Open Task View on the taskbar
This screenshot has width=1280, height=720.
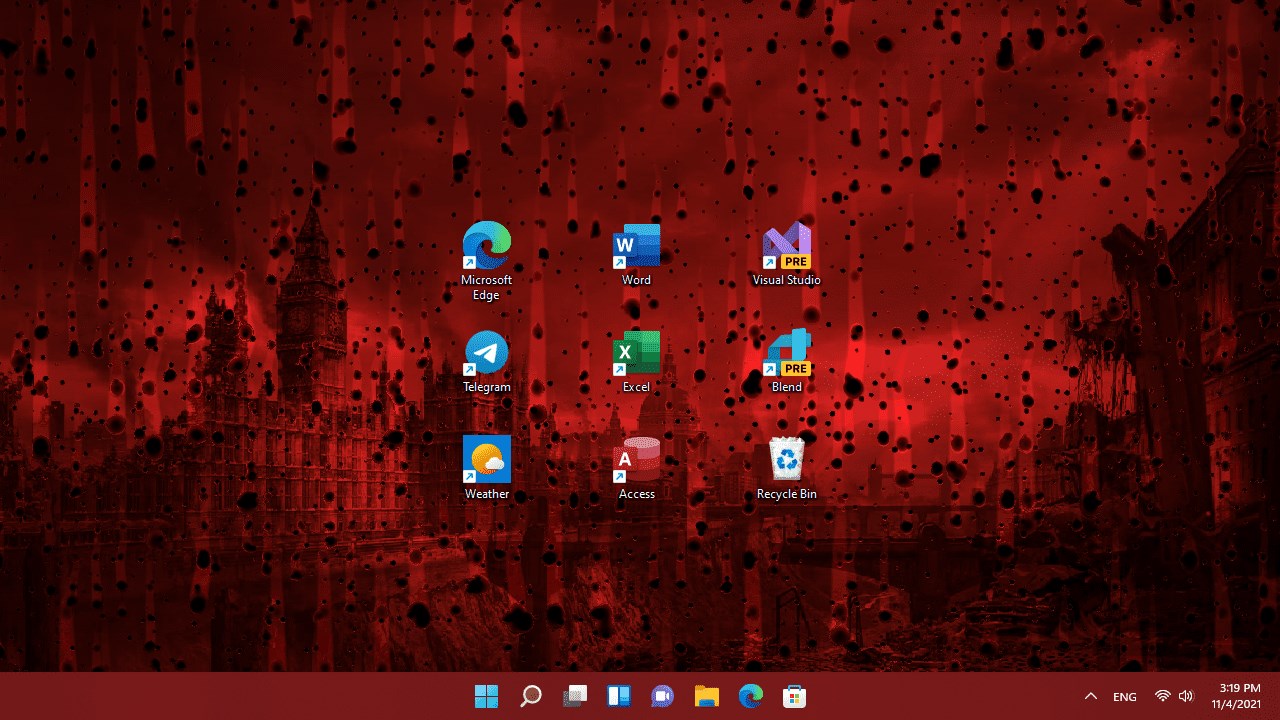(574, 696)
